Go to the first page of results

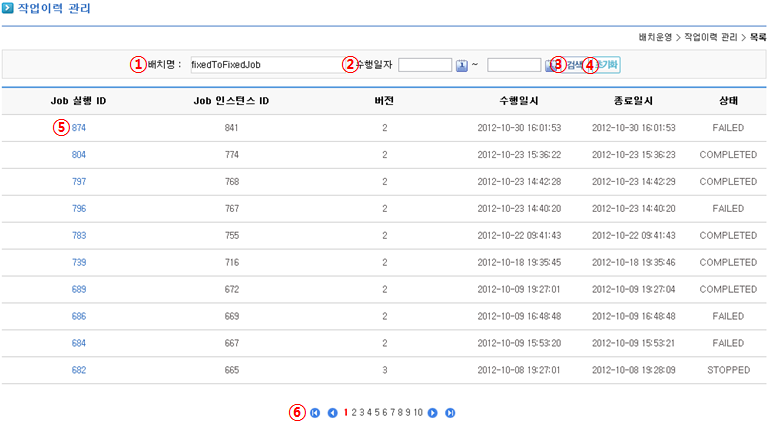point(315,412)
